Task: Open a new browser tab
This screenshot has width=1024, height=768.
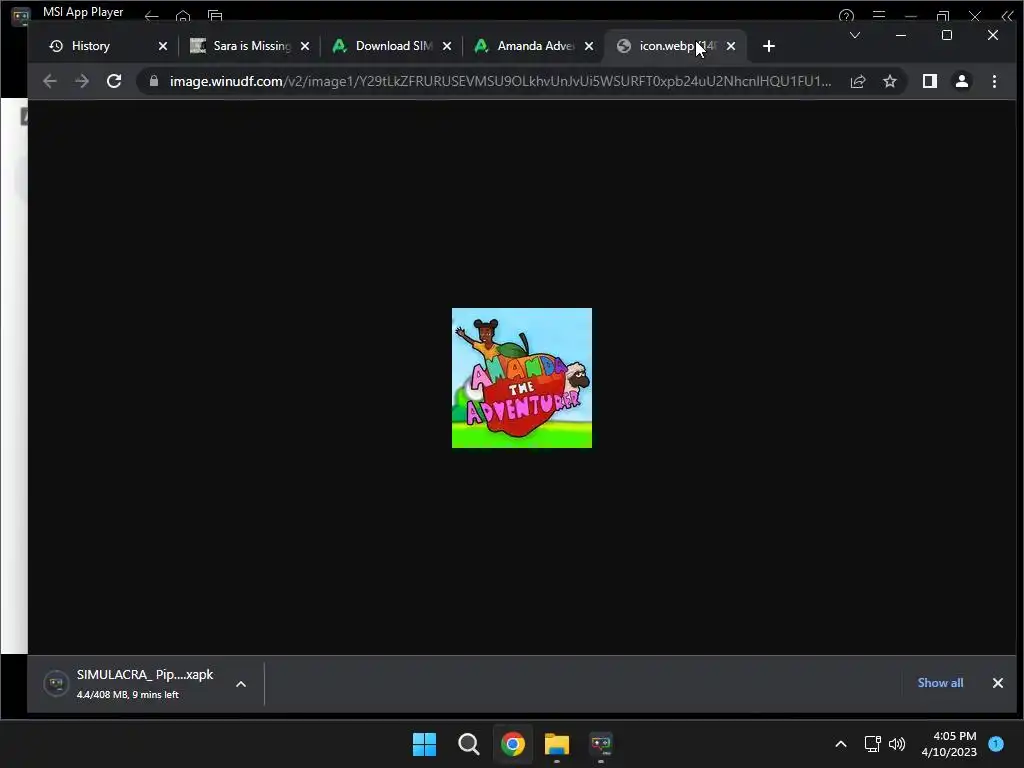Action: tap(769, 46)
